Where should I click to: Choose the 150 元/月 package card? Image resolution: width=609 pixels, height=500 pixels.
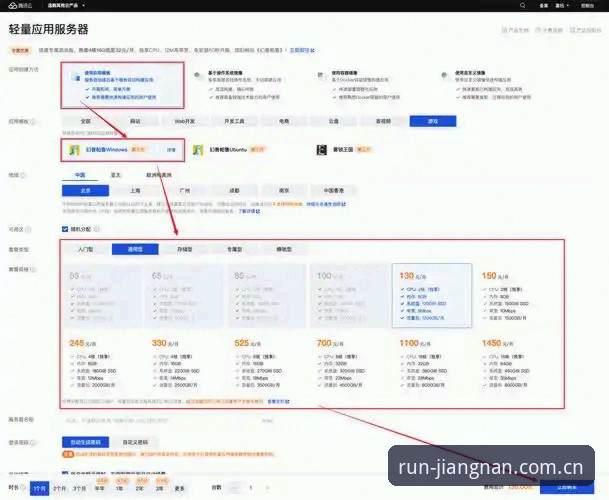[515, 296]
